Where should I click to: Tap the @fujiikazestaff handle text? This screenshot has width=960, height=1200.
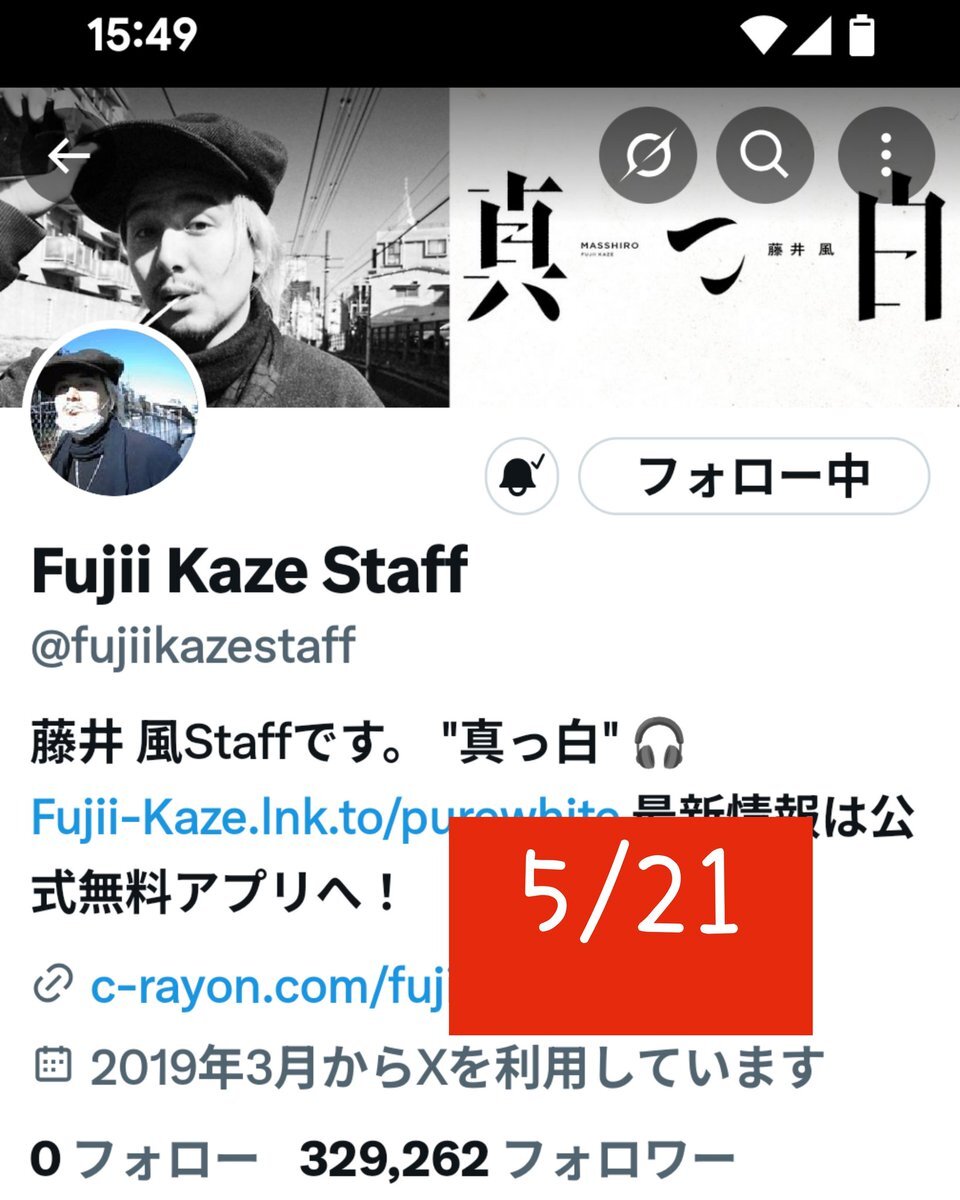(x=193, y=647)
